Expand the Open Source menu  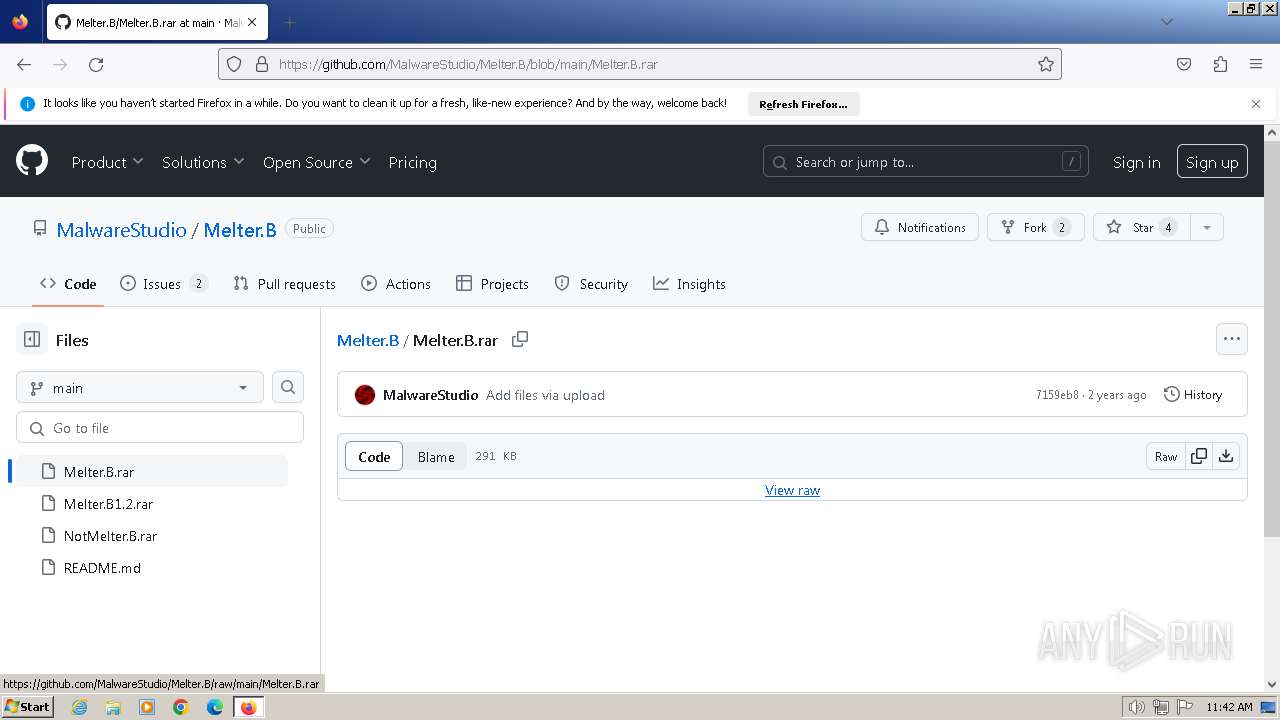316,162
